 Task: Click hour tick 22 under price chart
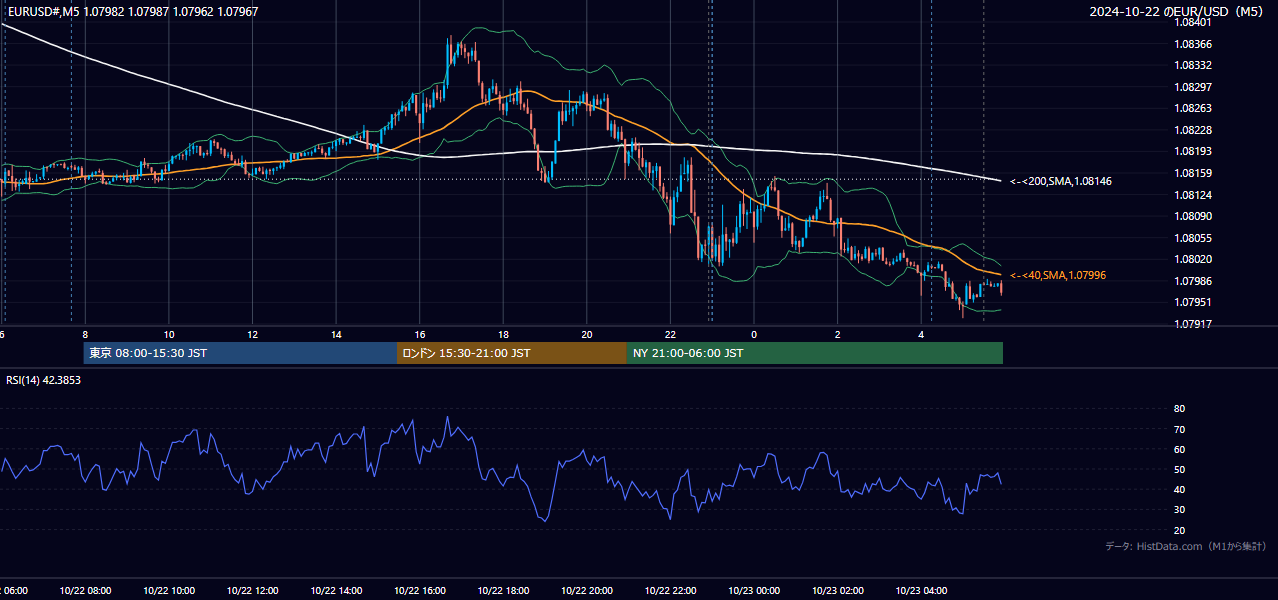coord(670,334)
